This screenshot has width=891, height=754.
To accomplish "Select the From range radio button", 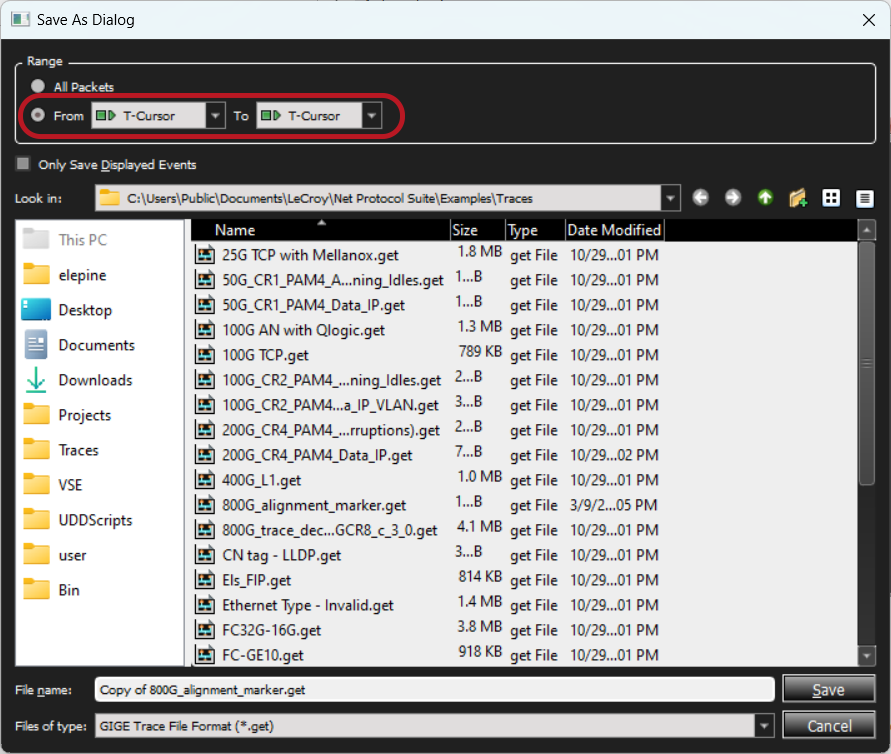I will coord(38,115).
